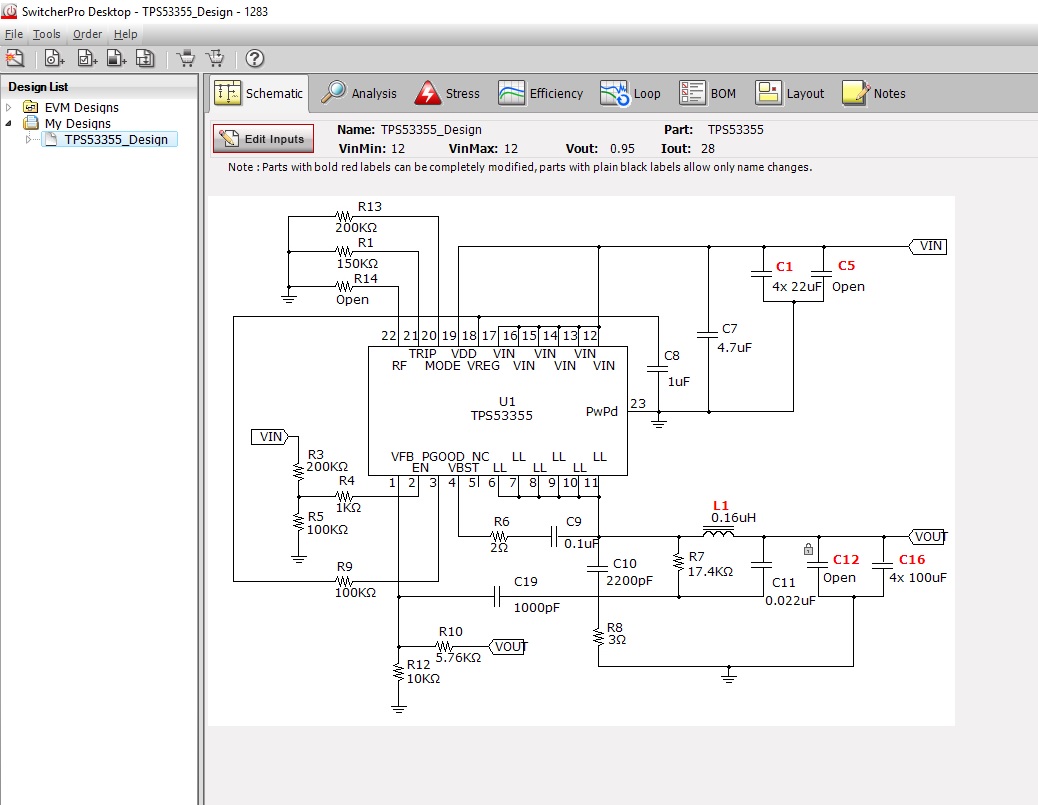
Task: Switch to the Schematic tab
Action: pyautogui.click(x=259, y=93)
